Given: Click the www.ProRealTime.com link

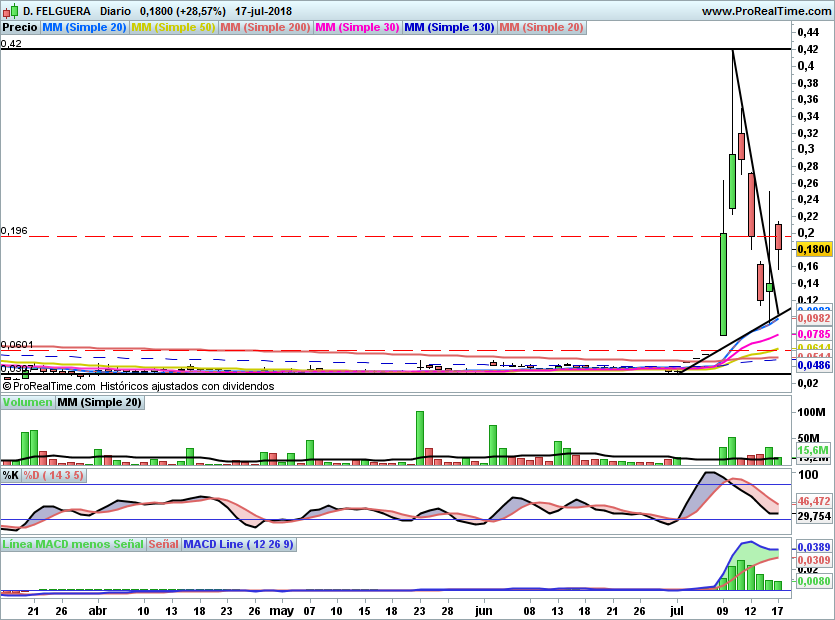Looking at the screenshot, I should click(766, 11).
